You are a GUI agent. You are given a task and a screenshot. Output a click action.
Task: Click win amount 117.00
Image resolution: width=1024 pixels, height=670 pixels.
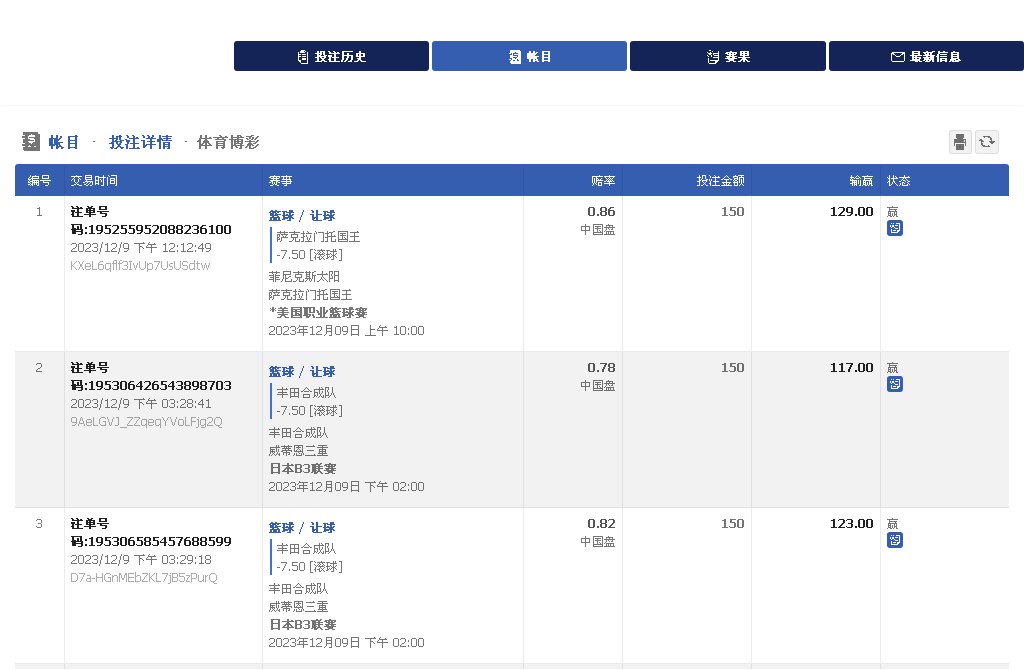click(852, 368)
